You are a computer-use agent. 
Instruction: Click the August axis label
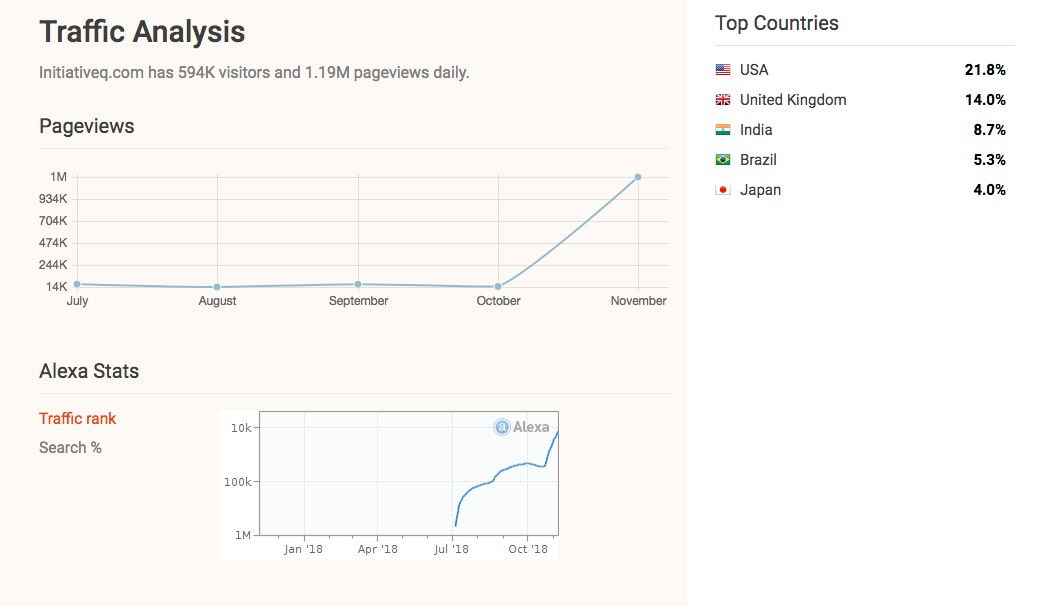[217, 301]
